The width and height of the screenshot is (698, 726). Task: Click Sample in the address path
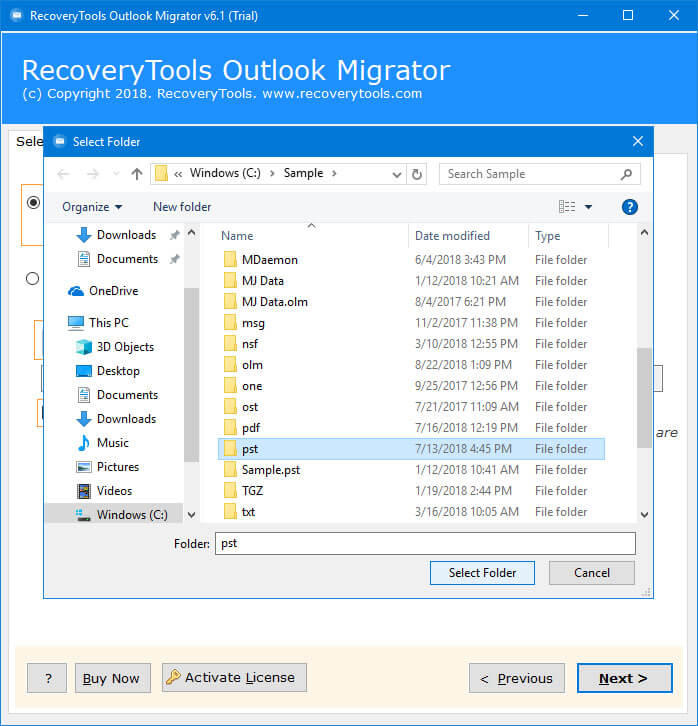tap(303, 173)
